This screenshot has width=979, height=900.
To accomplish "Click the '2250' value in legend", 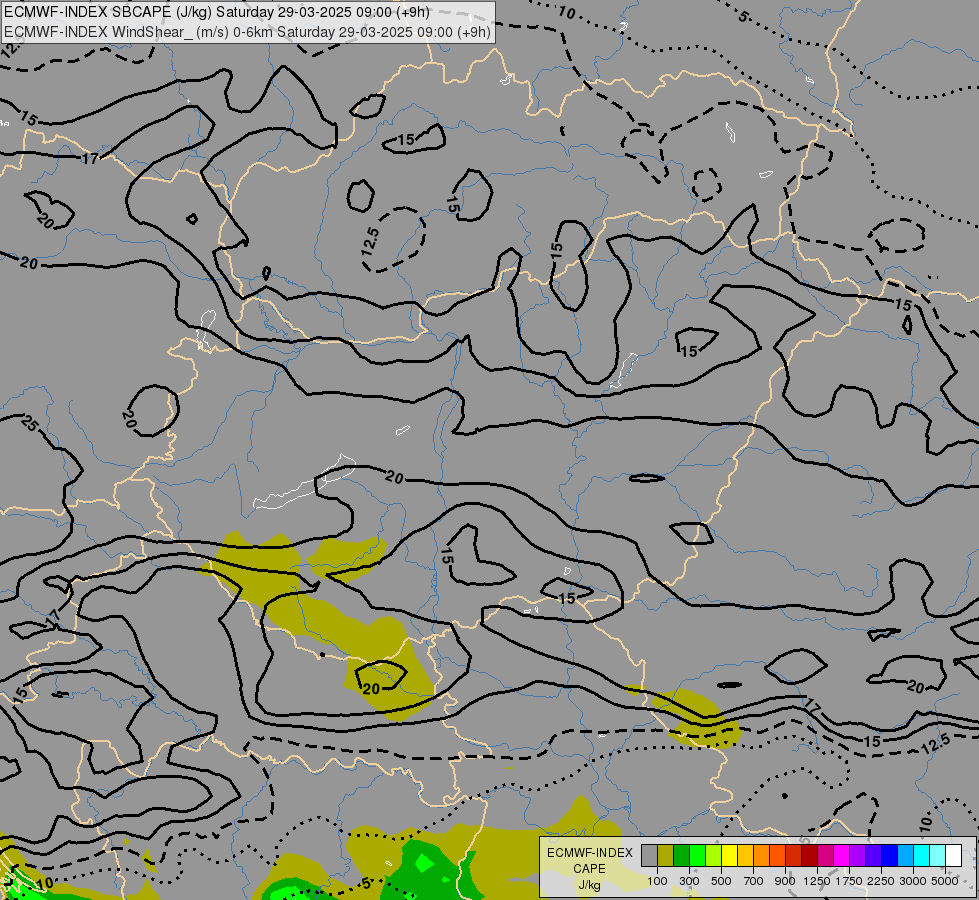I will (881, 881).
